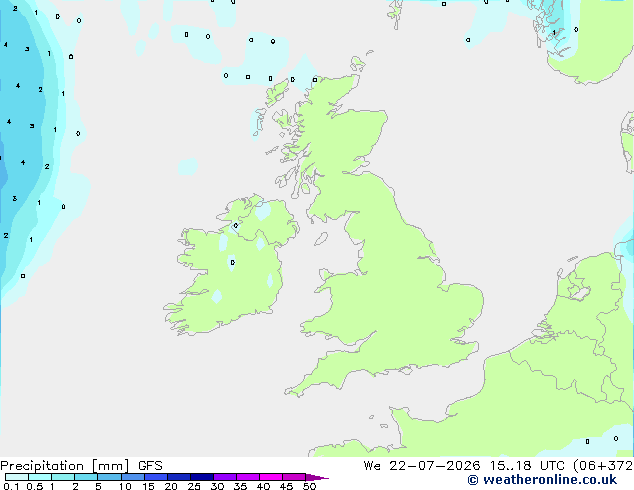Screen dimensions: 634x490
Task: Click the purple arrow tip above 50 mm
Action: (317, 477)
